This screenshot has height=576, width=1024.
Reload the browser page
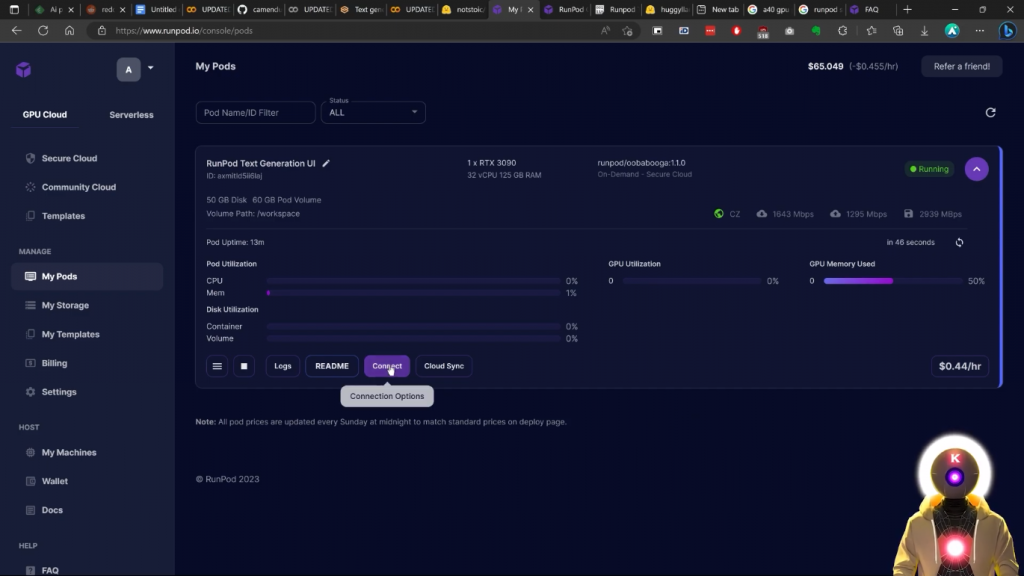pyautogui.click(x=43, y=31)
